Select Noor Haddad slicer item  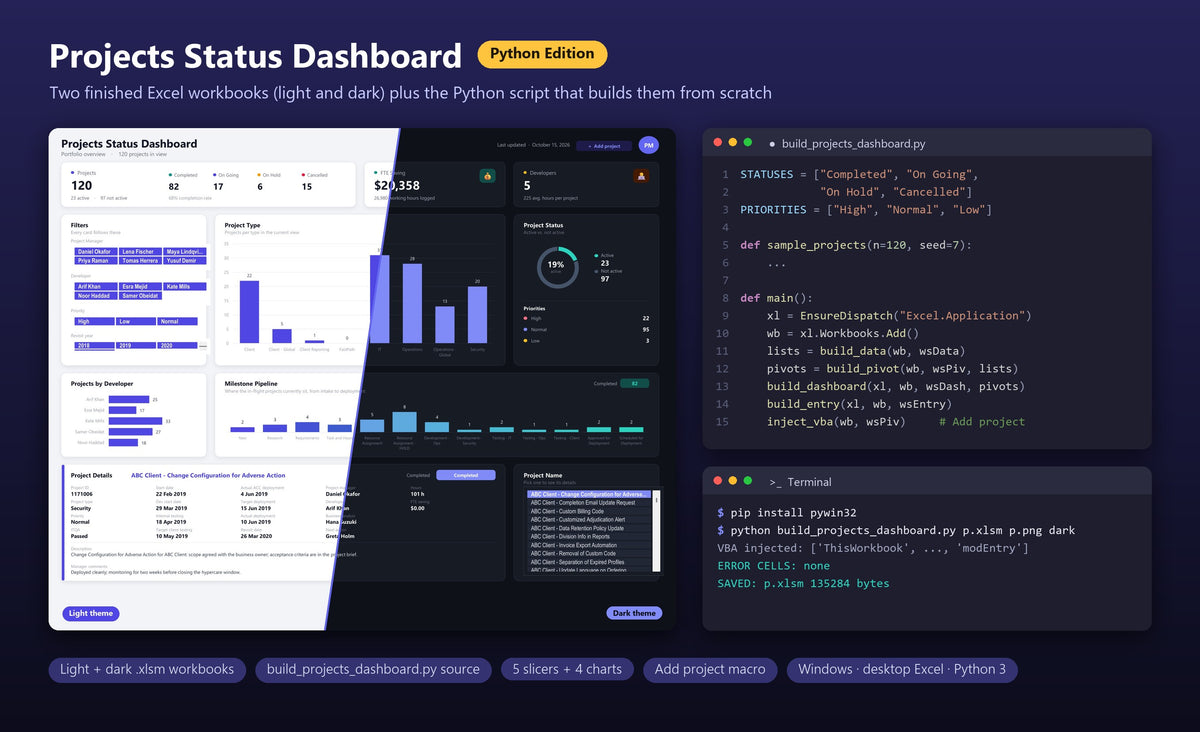point(96,295)
